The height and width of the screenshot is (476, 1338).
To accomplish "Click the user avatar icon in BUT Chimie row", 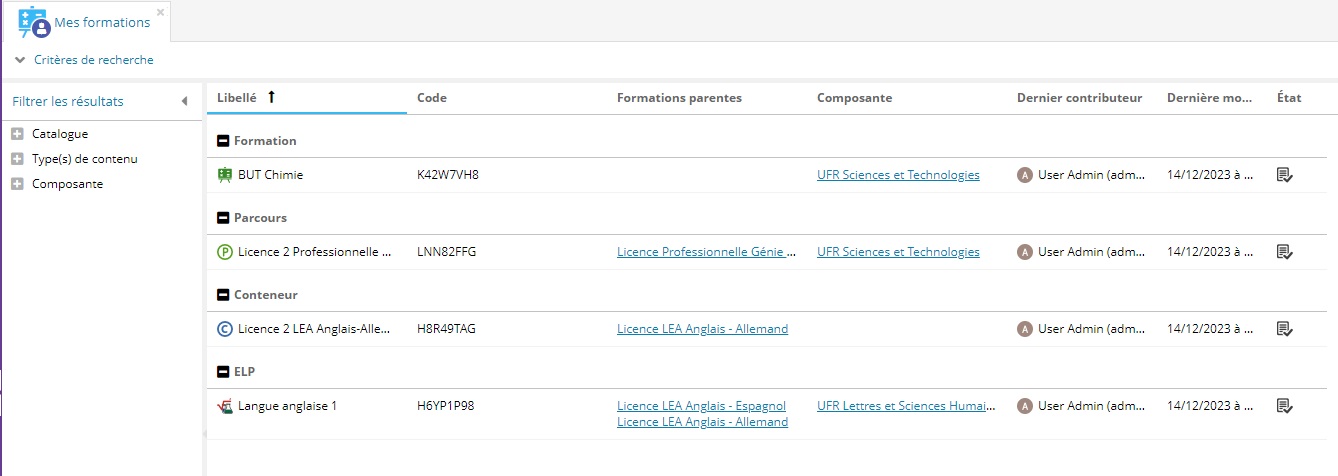I will (1024, 175).
